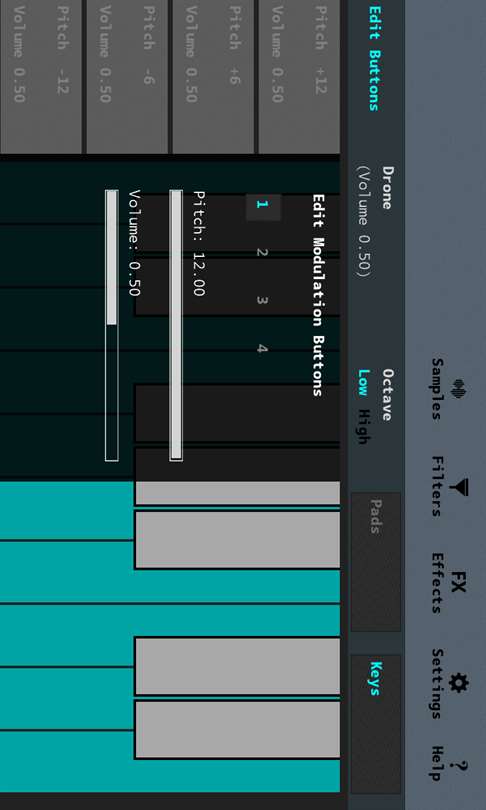Select modulation button 1
The width and height of the screenshot is (486, 810).
coord(263,207)
